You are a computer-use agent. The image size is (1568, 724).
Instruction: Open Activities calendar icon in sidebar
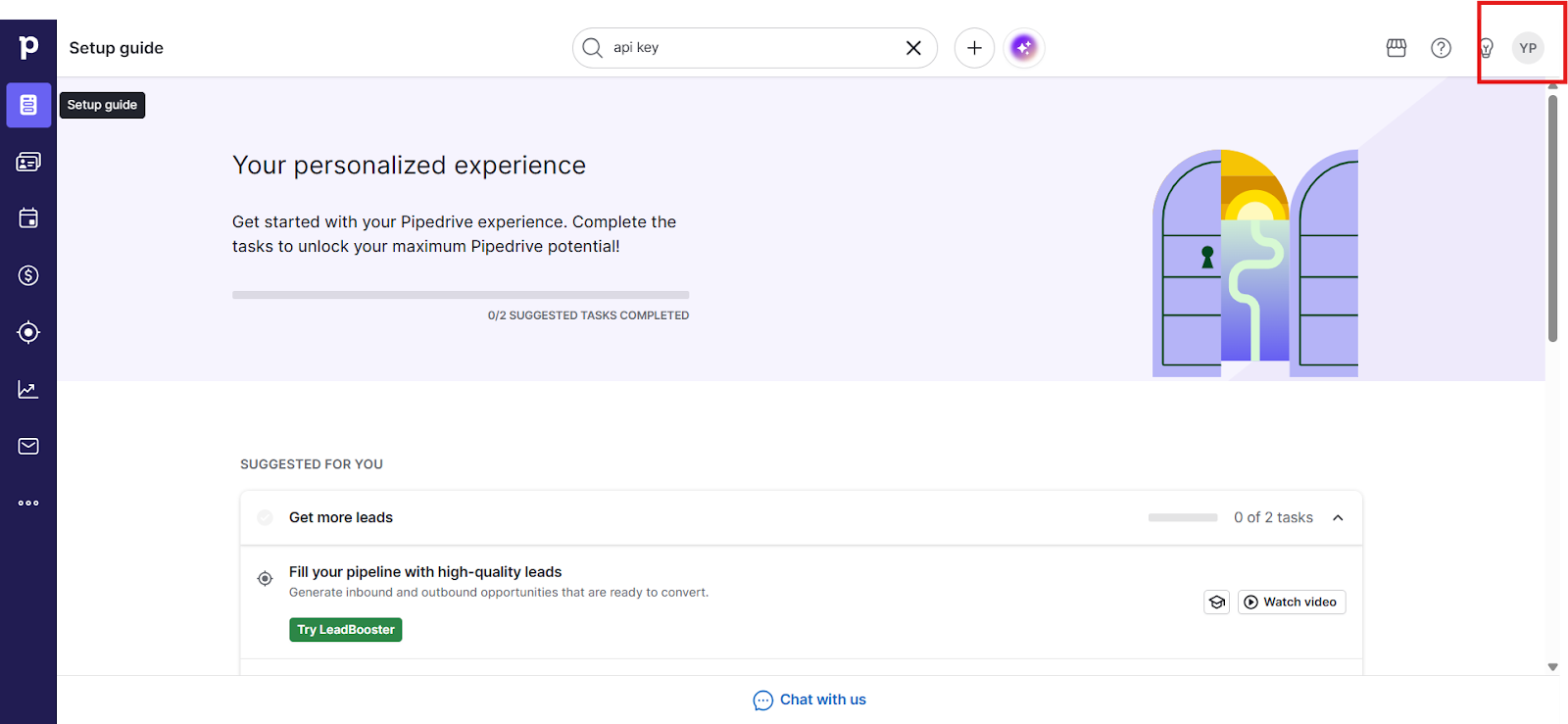(x=28, y=218)
